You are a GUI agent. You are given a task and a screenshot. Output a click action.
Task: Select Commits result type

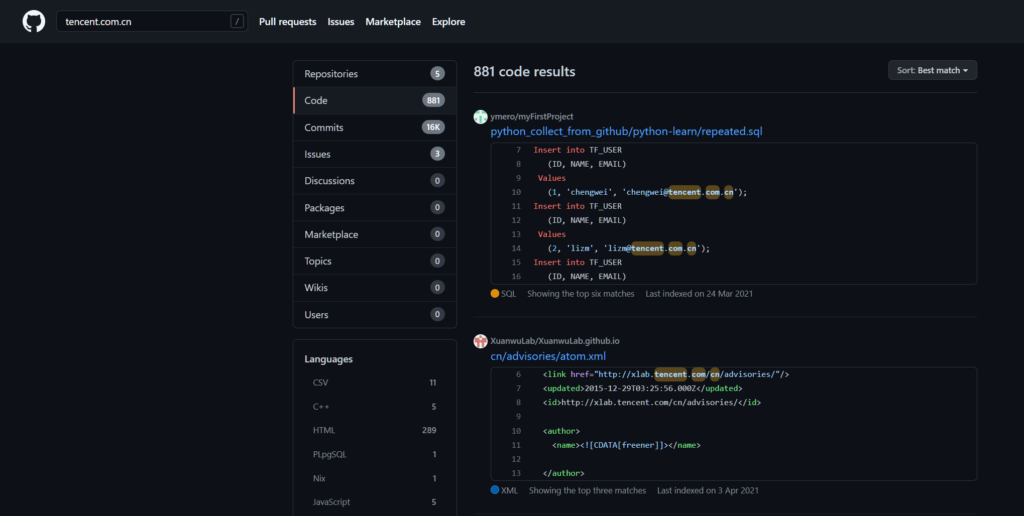375,127
